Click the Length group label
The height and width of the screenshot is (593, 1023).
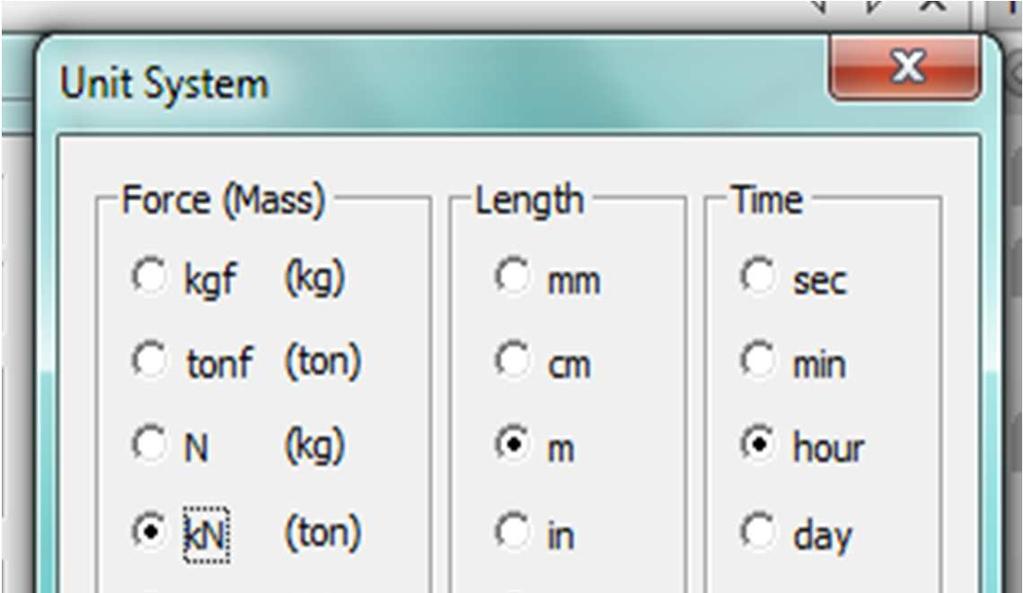[529, 200]
